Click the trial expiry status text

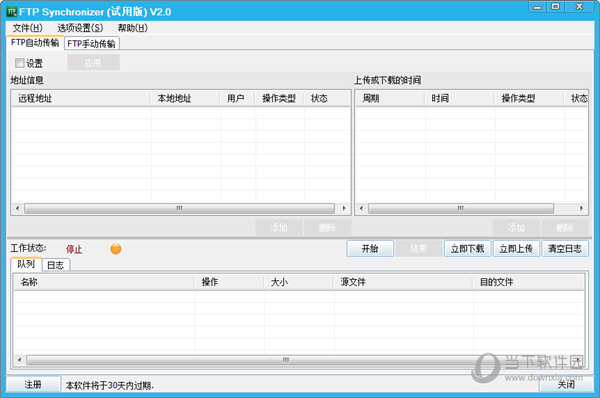tap(109, 385)
